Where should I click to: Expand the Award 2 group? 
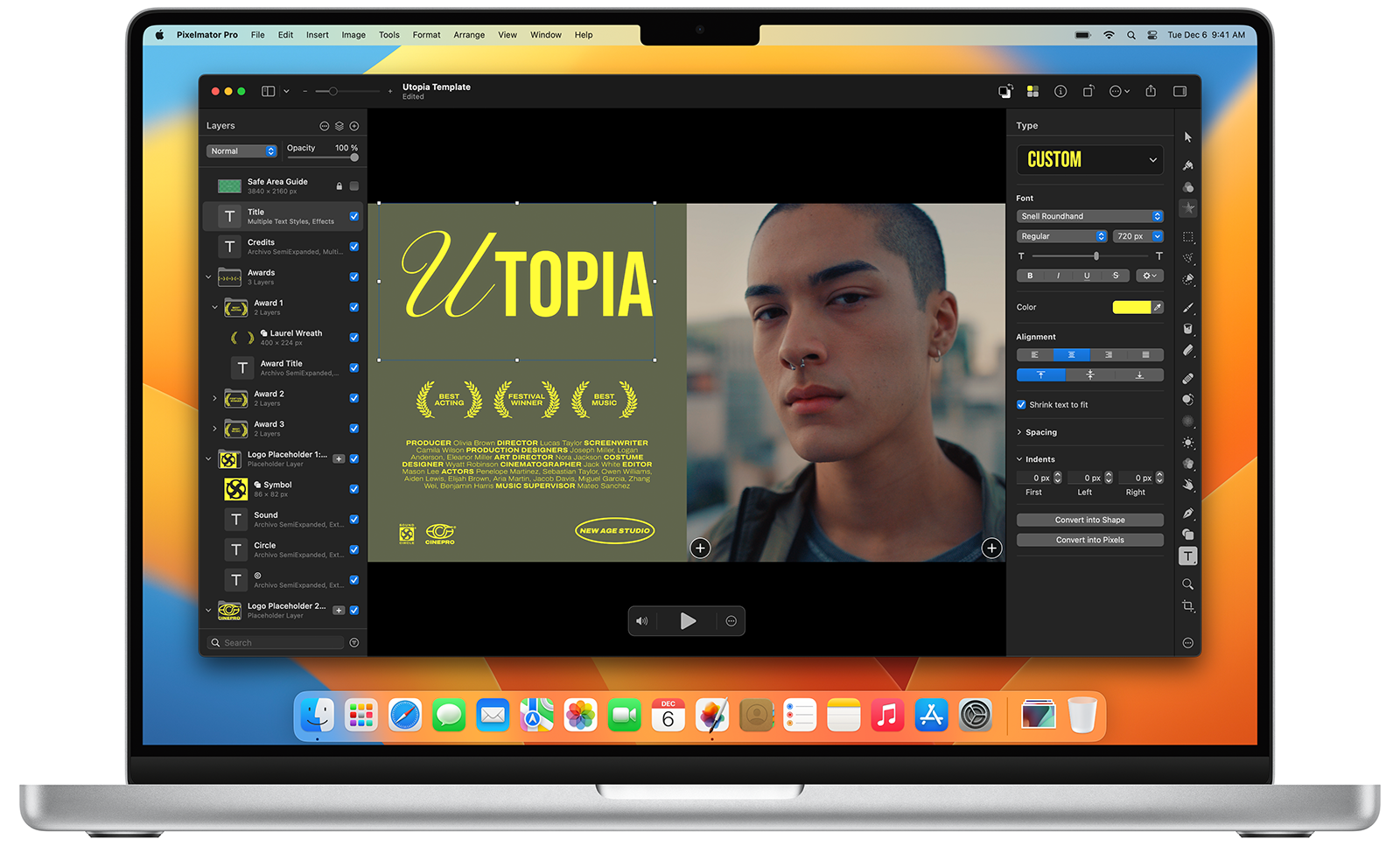[x=214, y=398]
